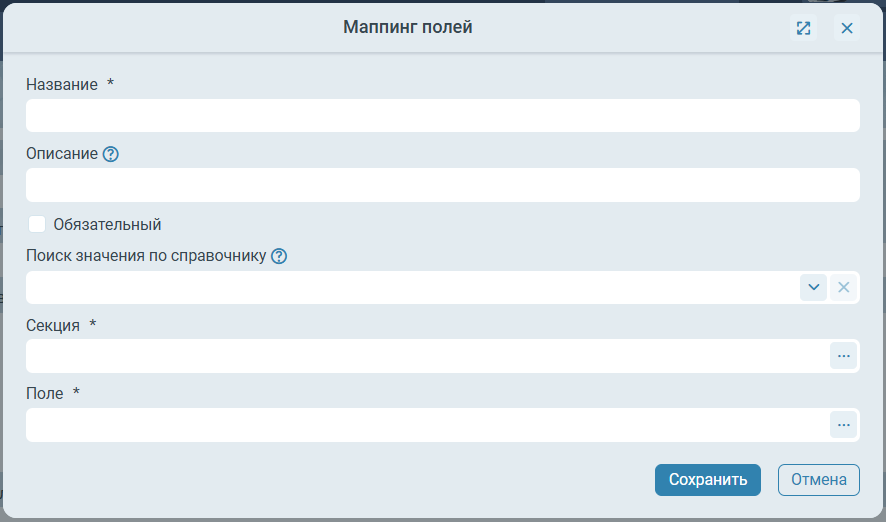Focus the Описание text field

(x=443, y=185)
